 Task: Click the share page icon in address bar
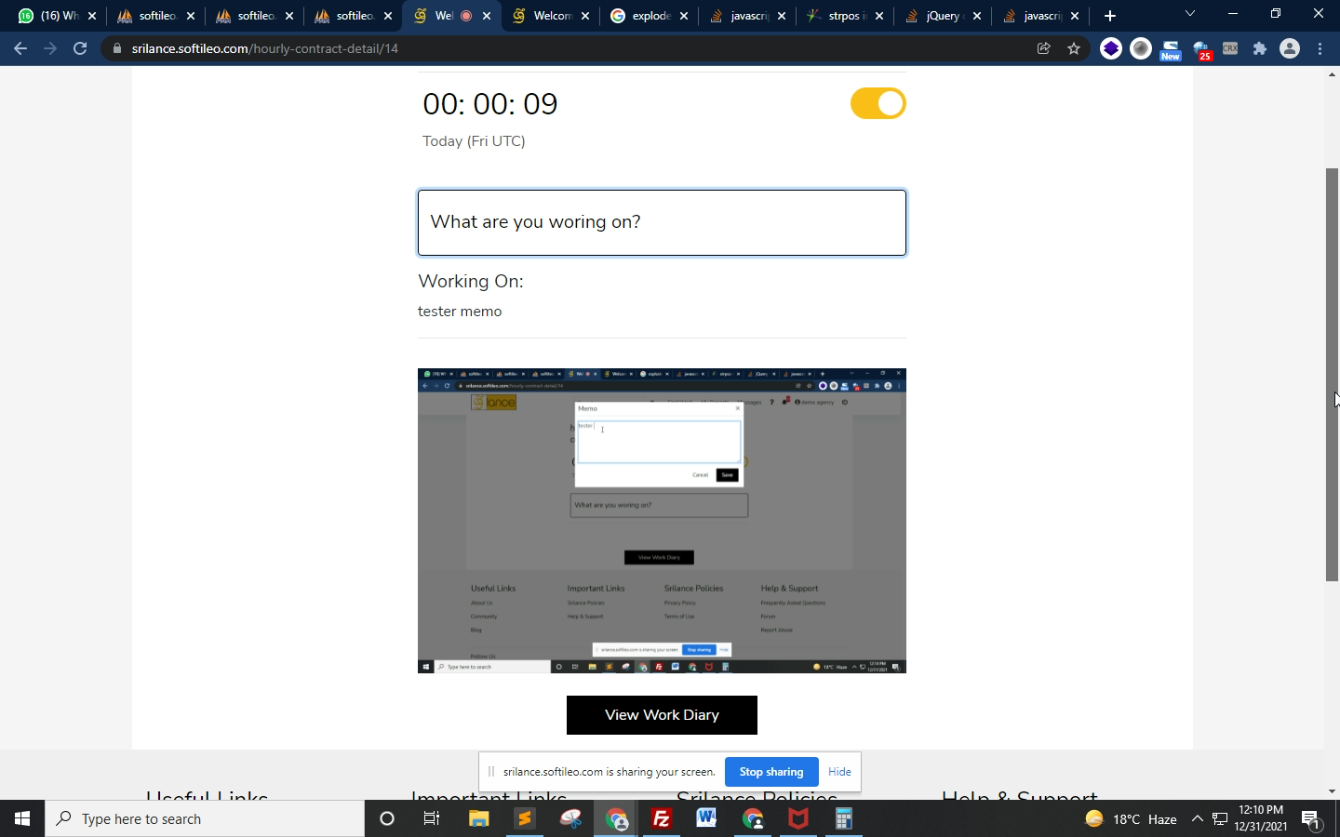coord(1043,48)
